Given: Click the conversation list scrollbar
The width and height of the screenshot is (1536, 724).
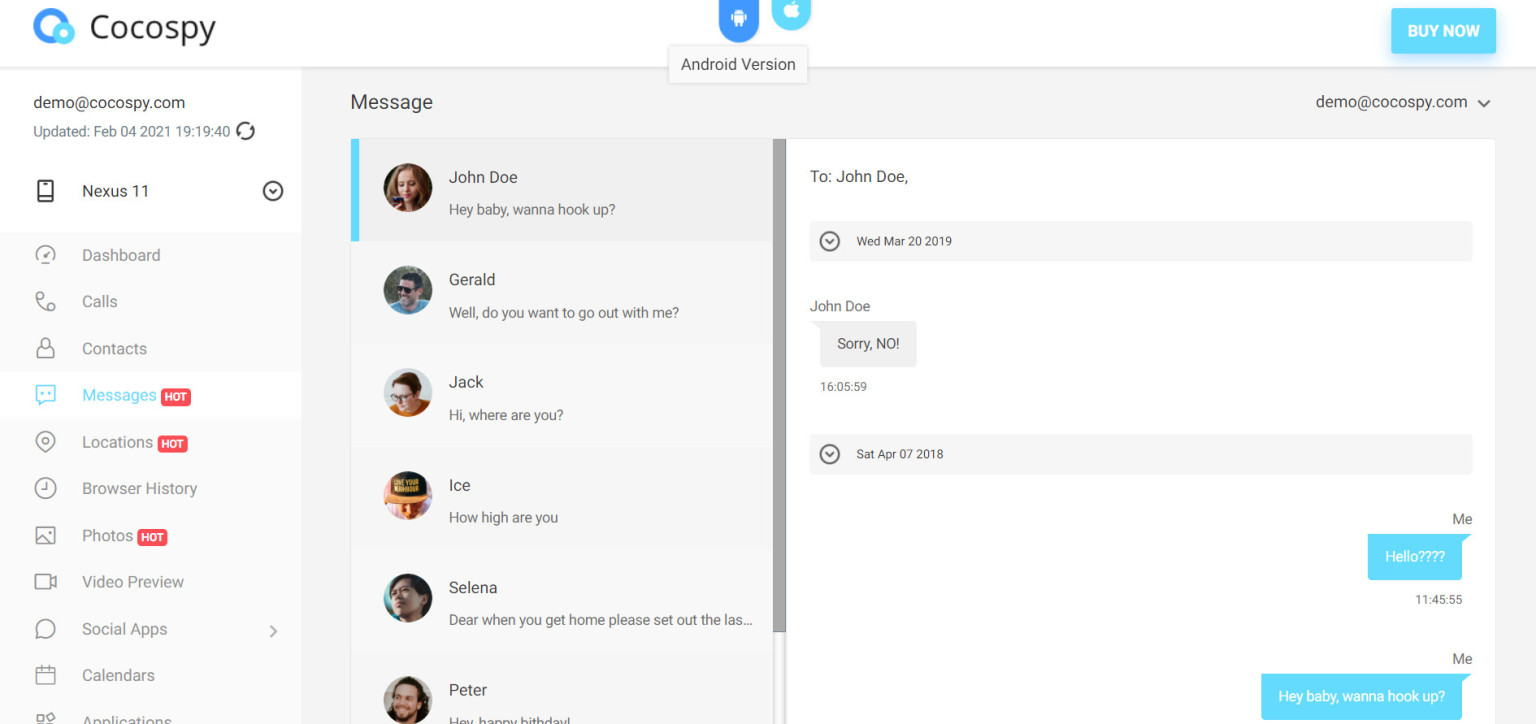Looking at the screenshot, I should pos(780,385).
